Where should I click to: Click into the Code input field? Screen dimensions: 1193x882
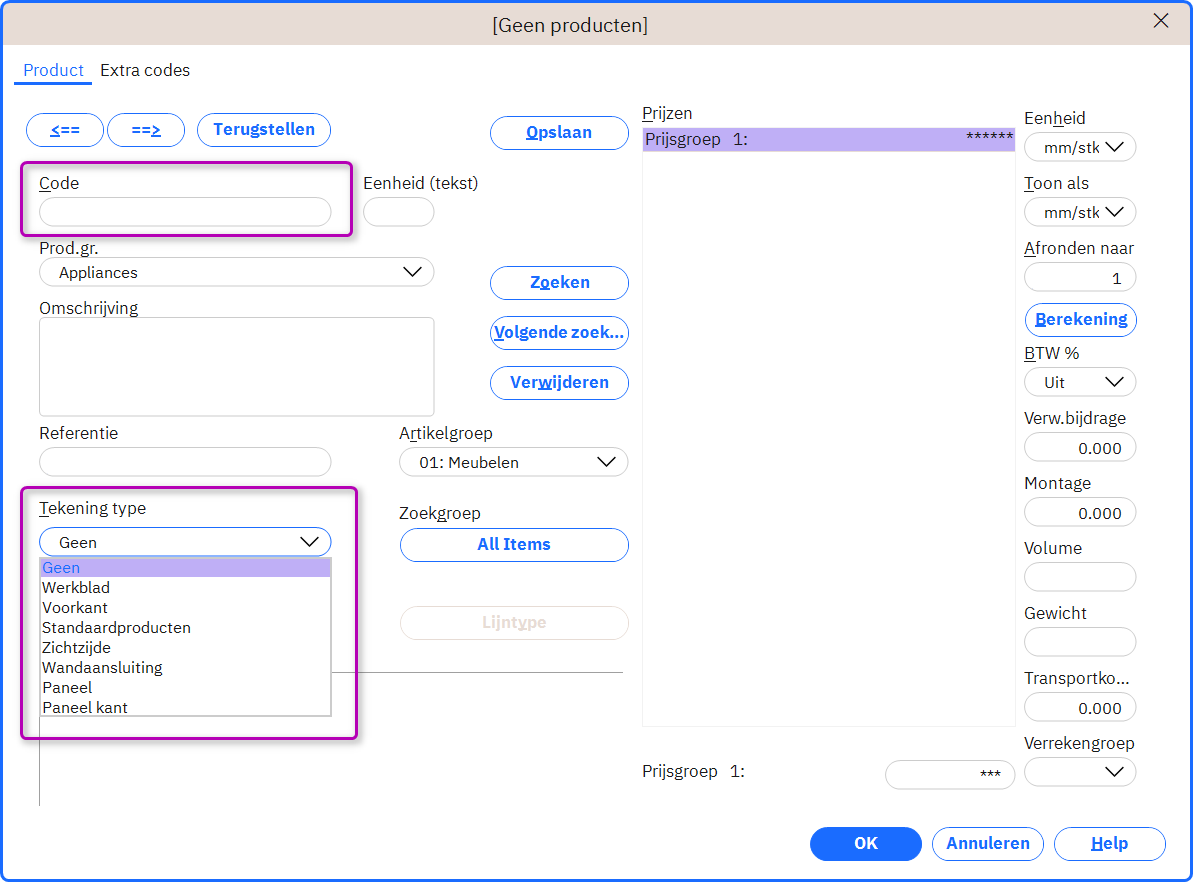pyautogui.click(x=185, y=212)
